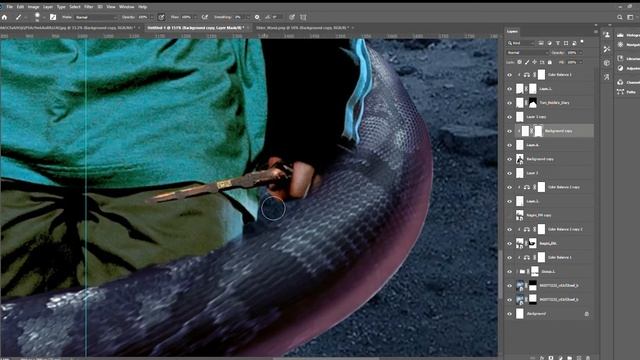Open the Window menu

[x=127, y=7]
